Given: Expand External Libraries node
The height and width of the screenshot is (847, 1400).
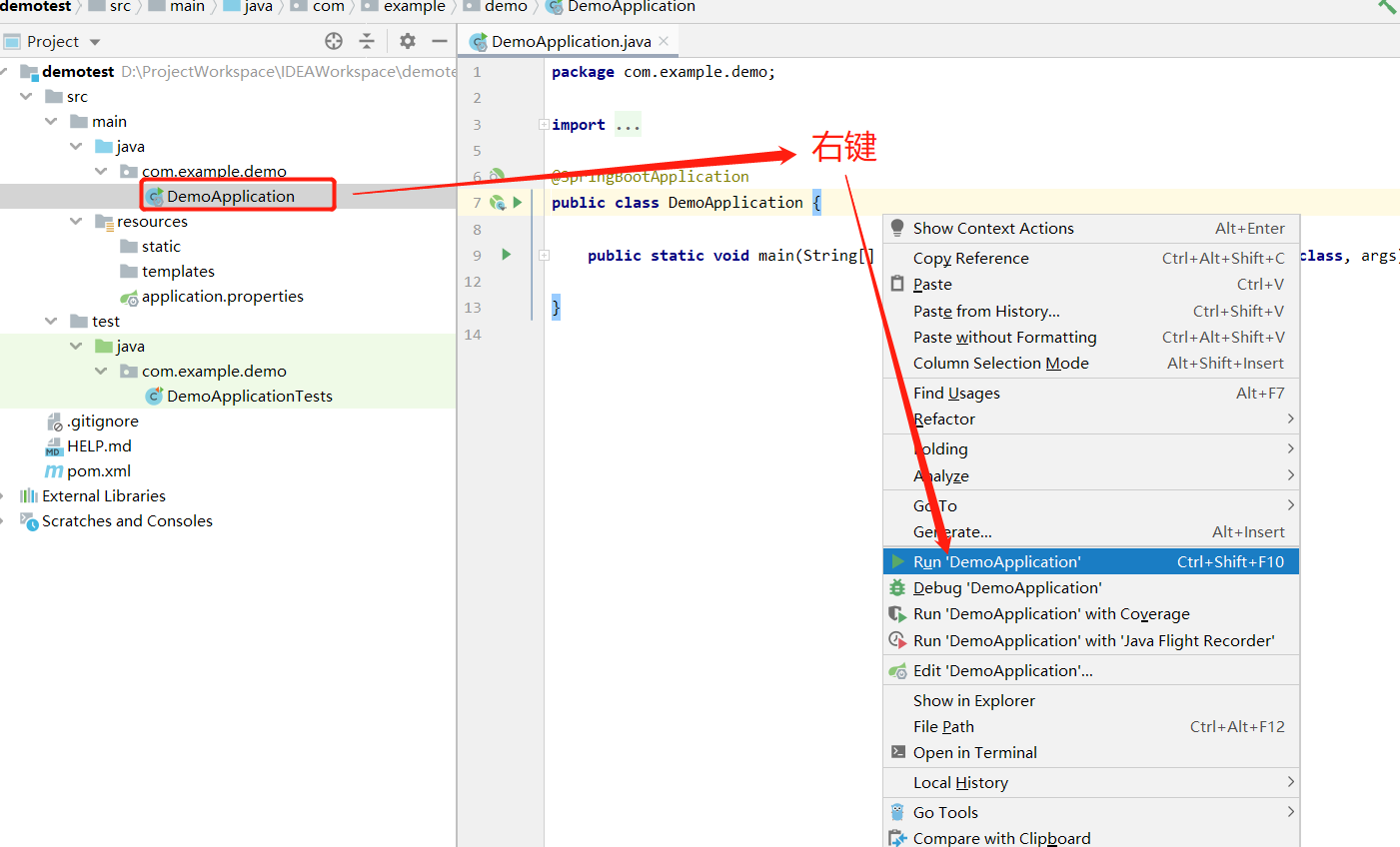Looking at the screenshot, I should point(4,495).
